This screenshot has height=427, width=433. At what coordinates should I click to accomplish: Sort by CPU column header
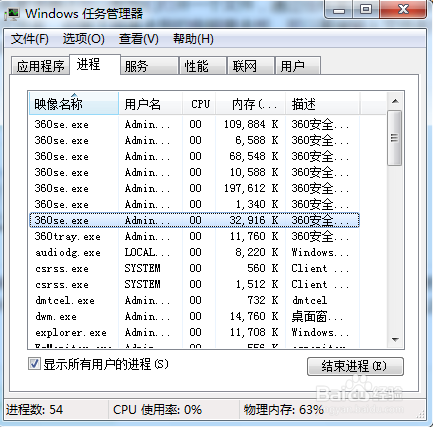click(199, 104)
